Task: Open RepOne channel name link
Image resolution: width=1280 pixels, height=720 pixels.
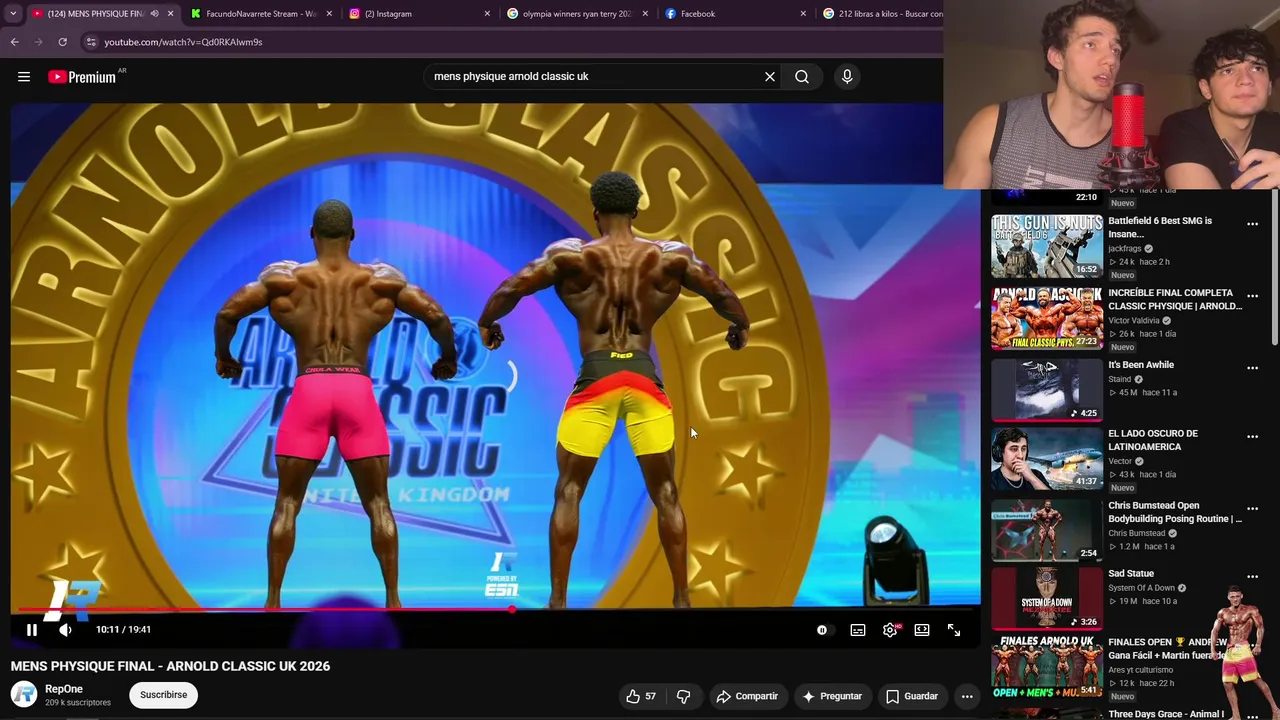Action: pos(64,689)
